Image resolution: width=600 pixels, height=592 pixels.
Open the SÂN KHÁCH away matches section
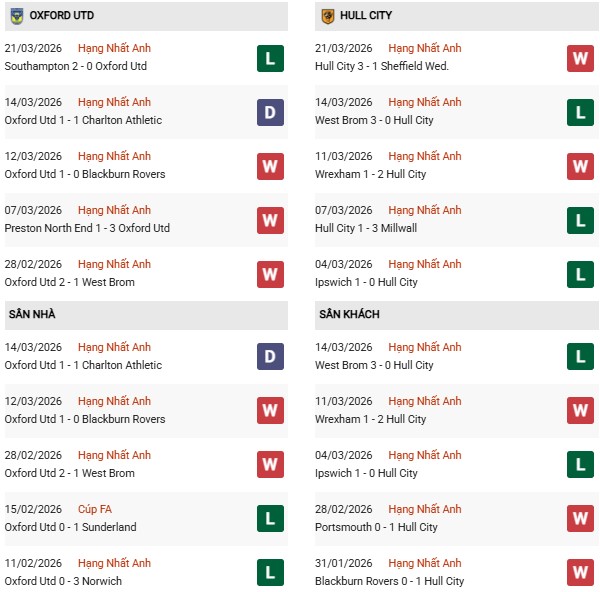349,315
